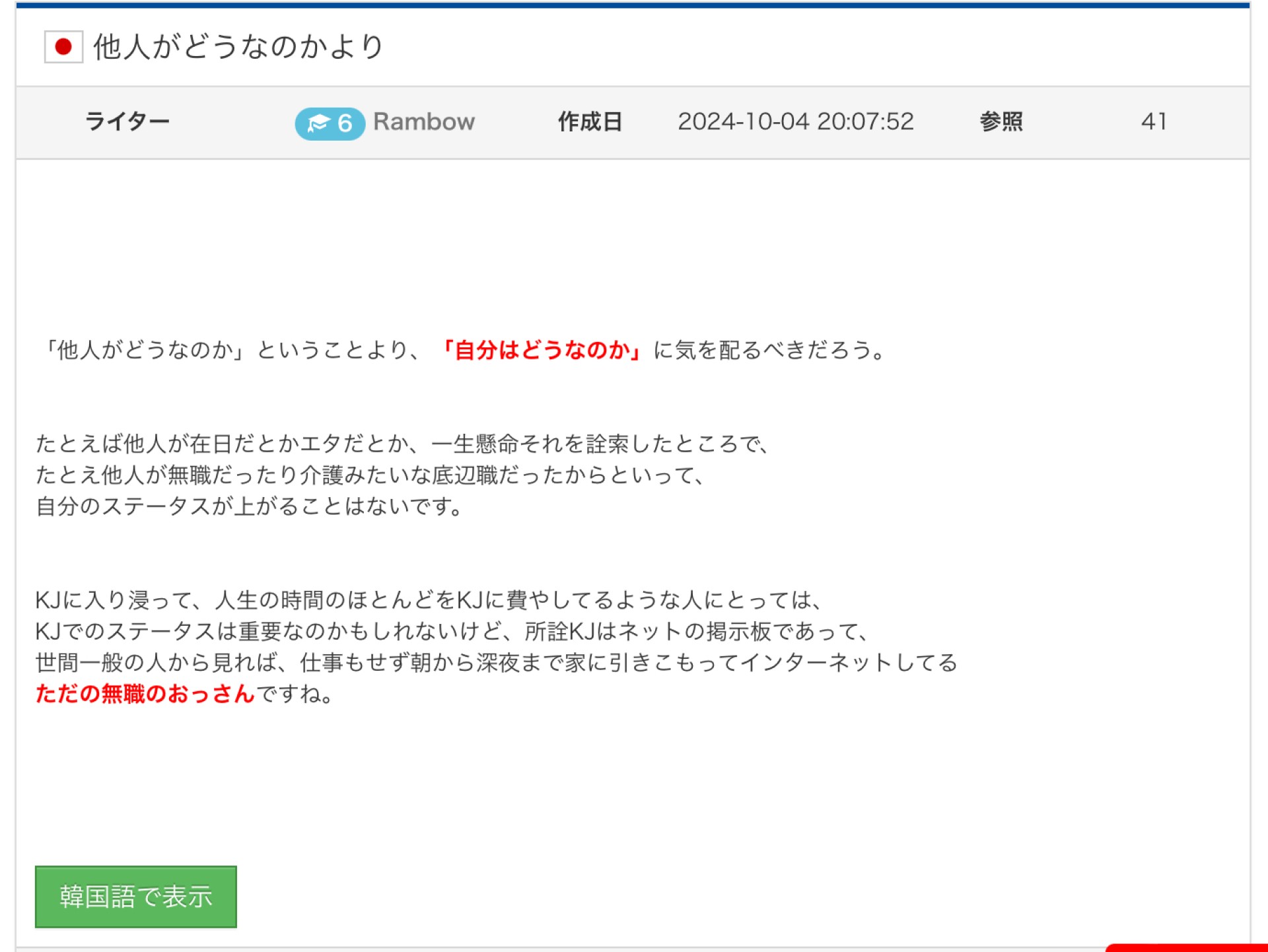Screen dimensions: 1268x952
Task: Click the line starting KJに入り浸って
Action: (428, 600)
